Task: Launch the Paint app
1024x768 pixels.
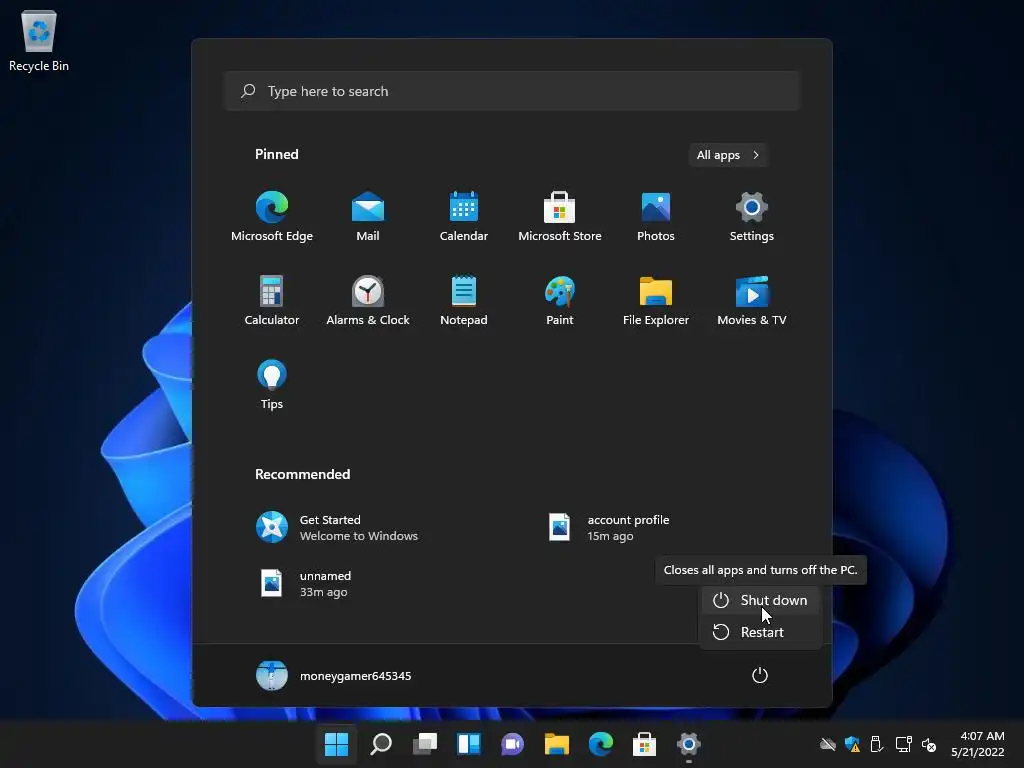Action: point(560,300)
